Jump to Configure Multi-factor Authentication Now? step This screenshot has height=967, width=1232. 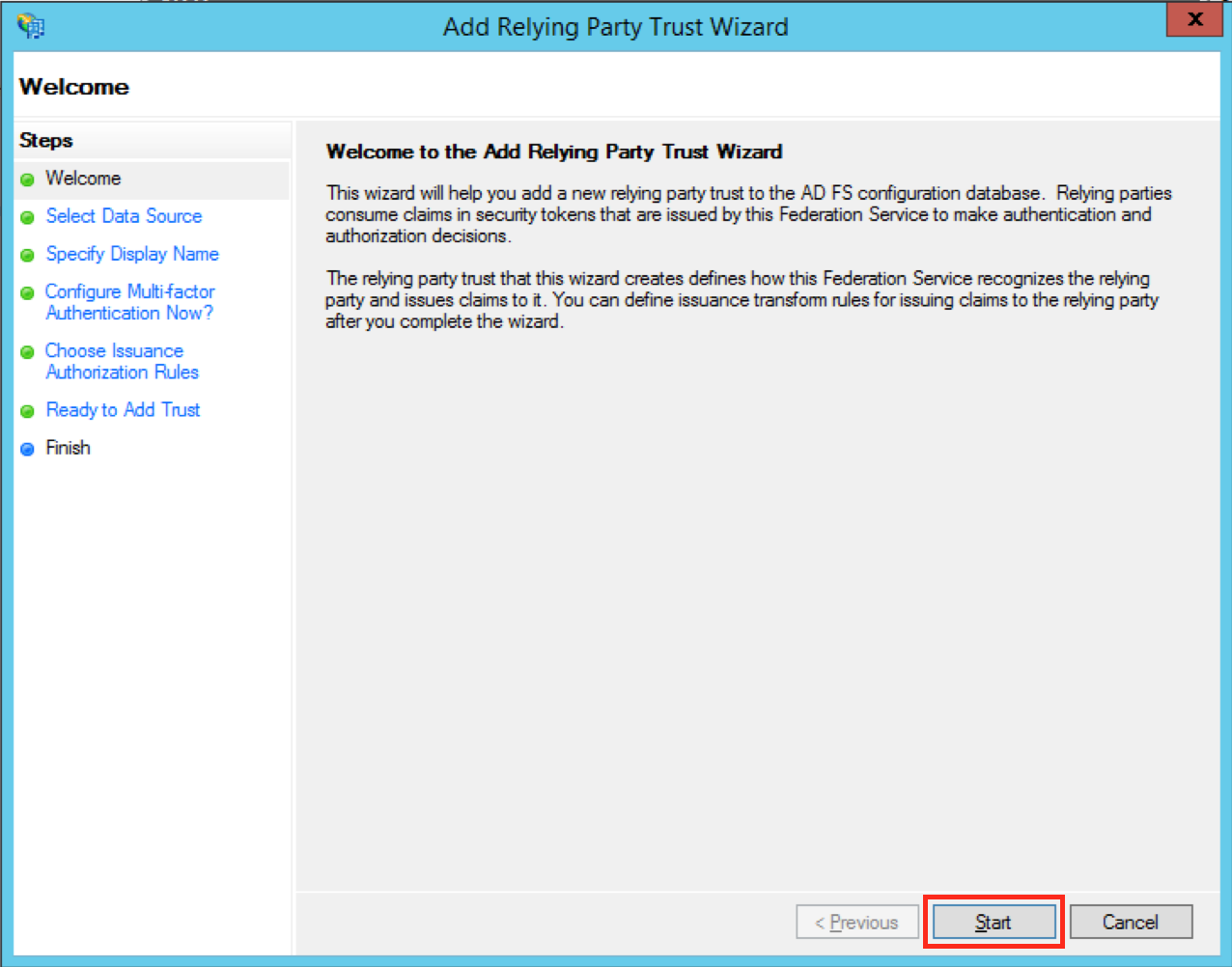(129, 302)
